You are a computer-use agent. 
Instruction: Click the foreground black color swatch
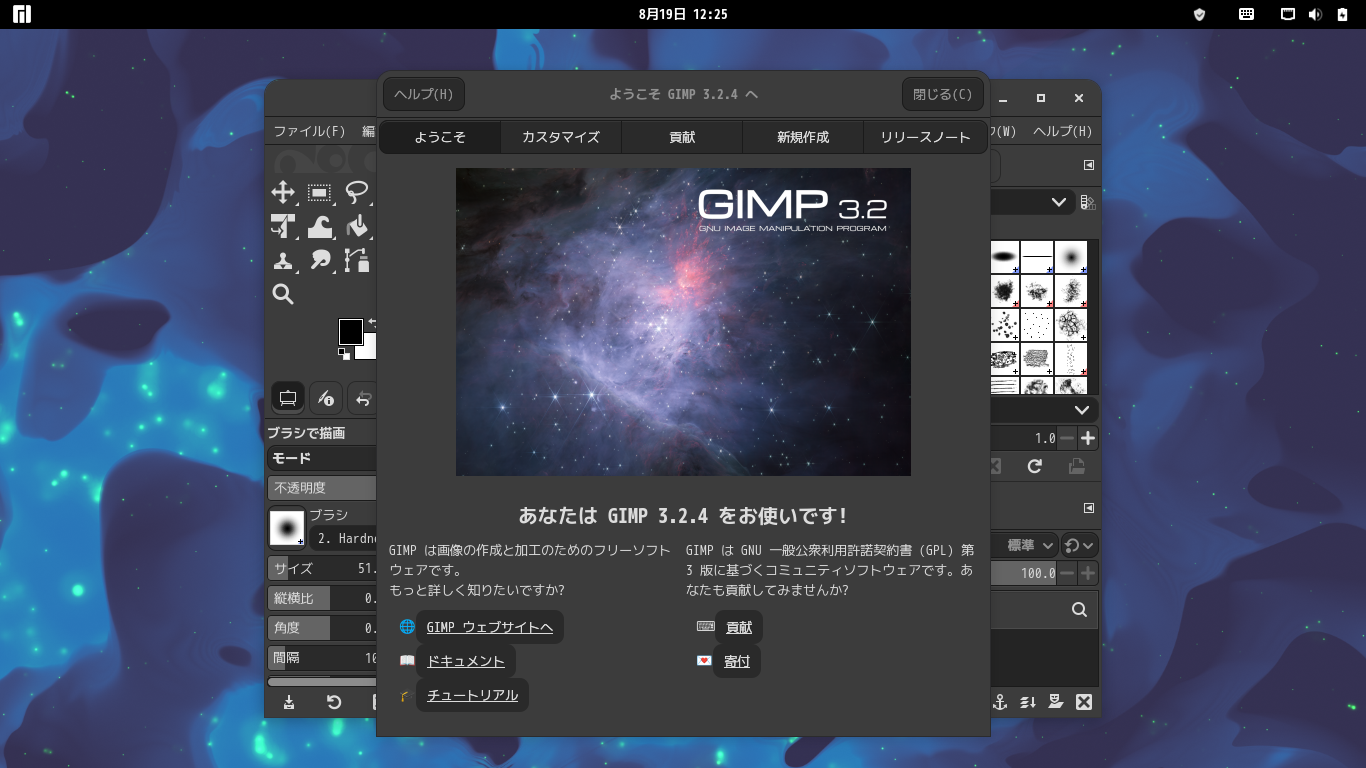[350, 331]
